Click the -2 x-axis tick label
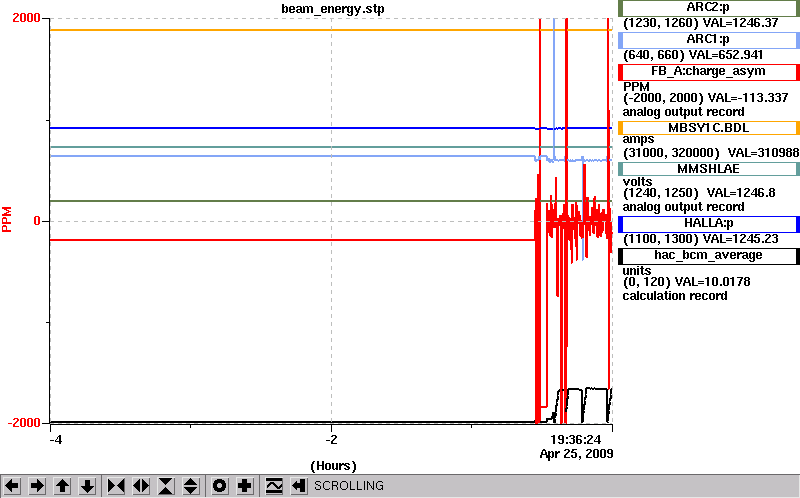 (x=332, y=439)
